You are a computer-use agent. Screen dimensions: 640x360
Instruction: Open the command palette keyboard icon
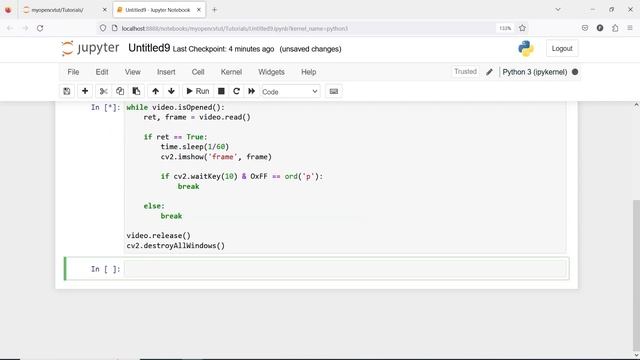click(x=334, y=91)
